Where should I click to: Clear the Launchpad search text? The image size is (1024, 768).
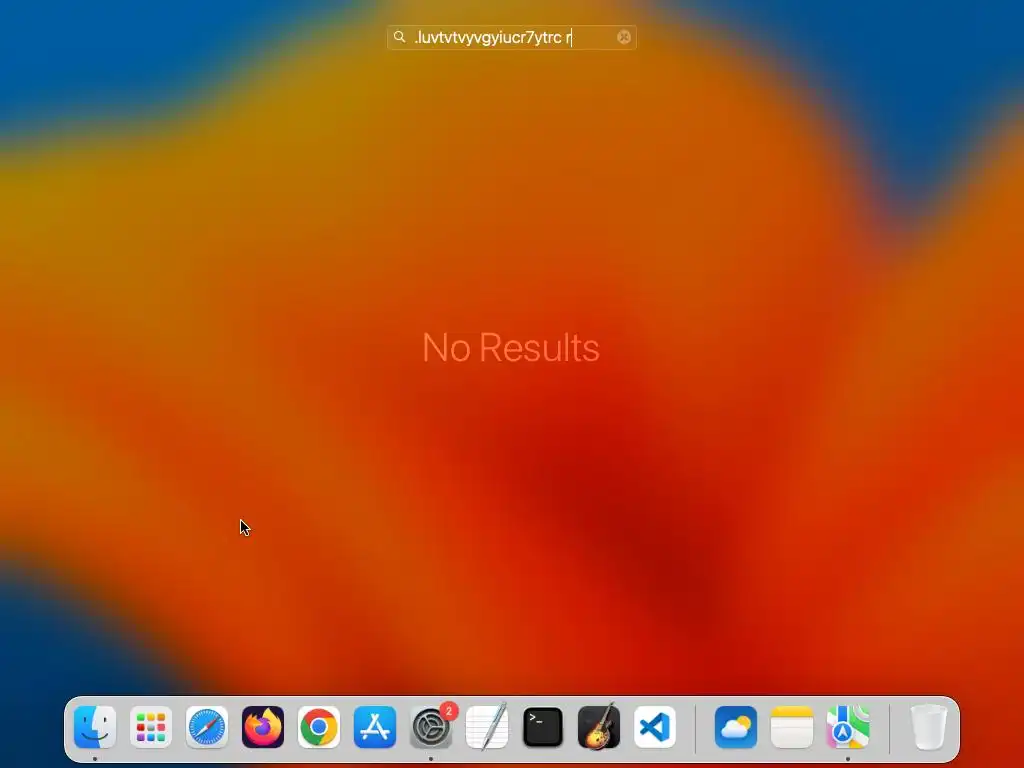[x=624, y=37]
